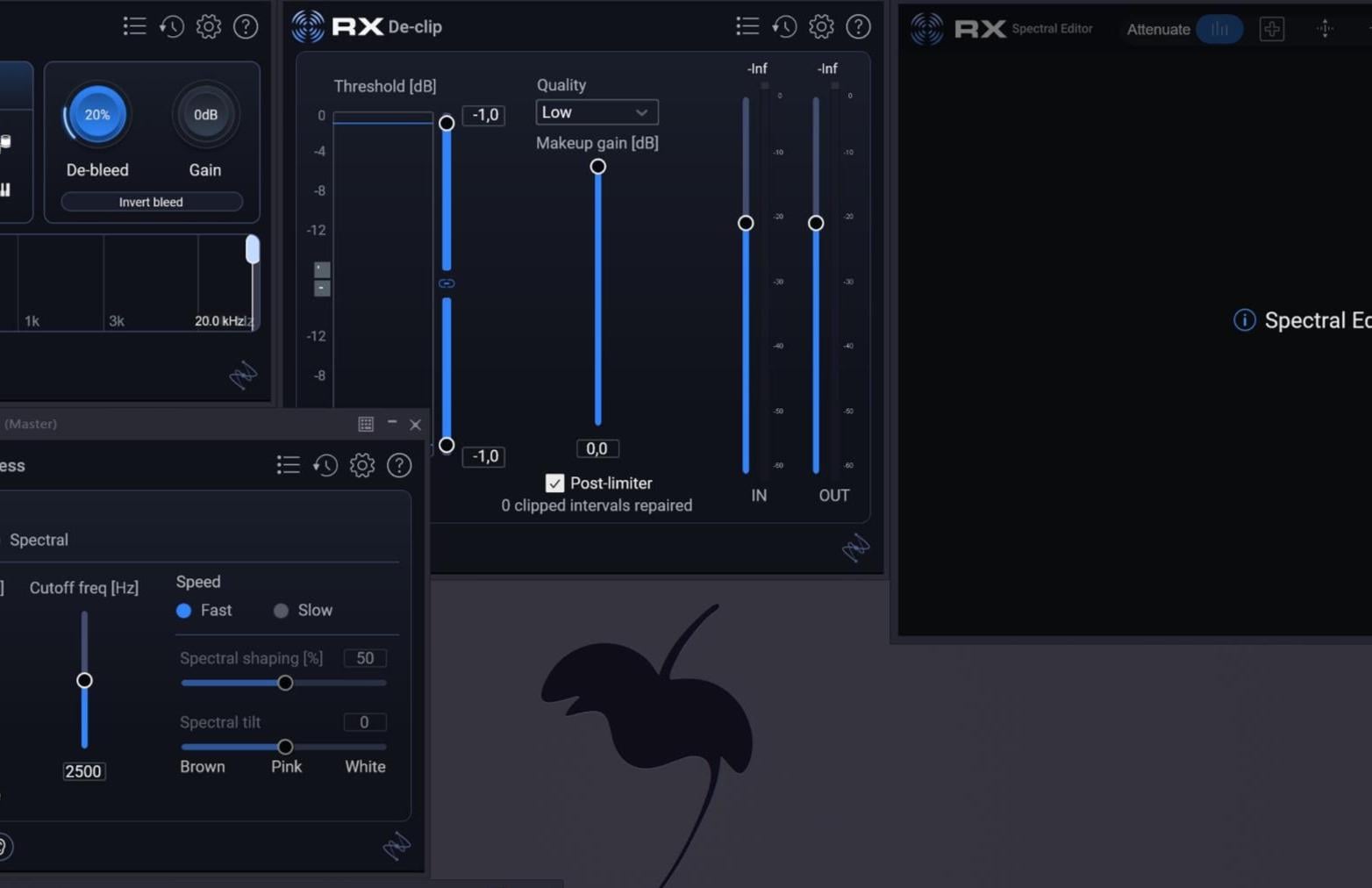Click the Spectral shaping slider handle

pos(285,683)
